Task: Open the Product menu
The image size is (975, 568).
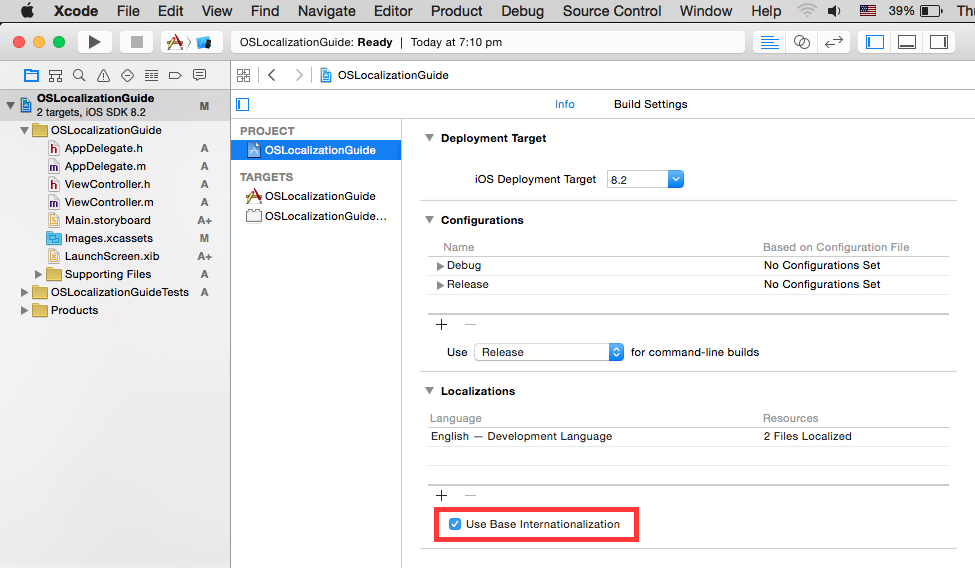Action: pos(456,11)
